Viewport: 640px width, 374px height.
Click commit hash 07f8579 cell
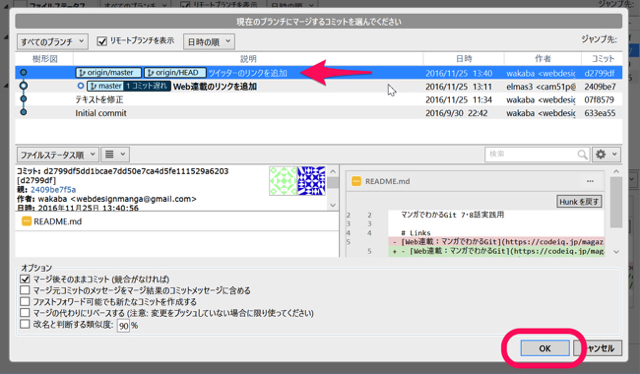[599, 100]
